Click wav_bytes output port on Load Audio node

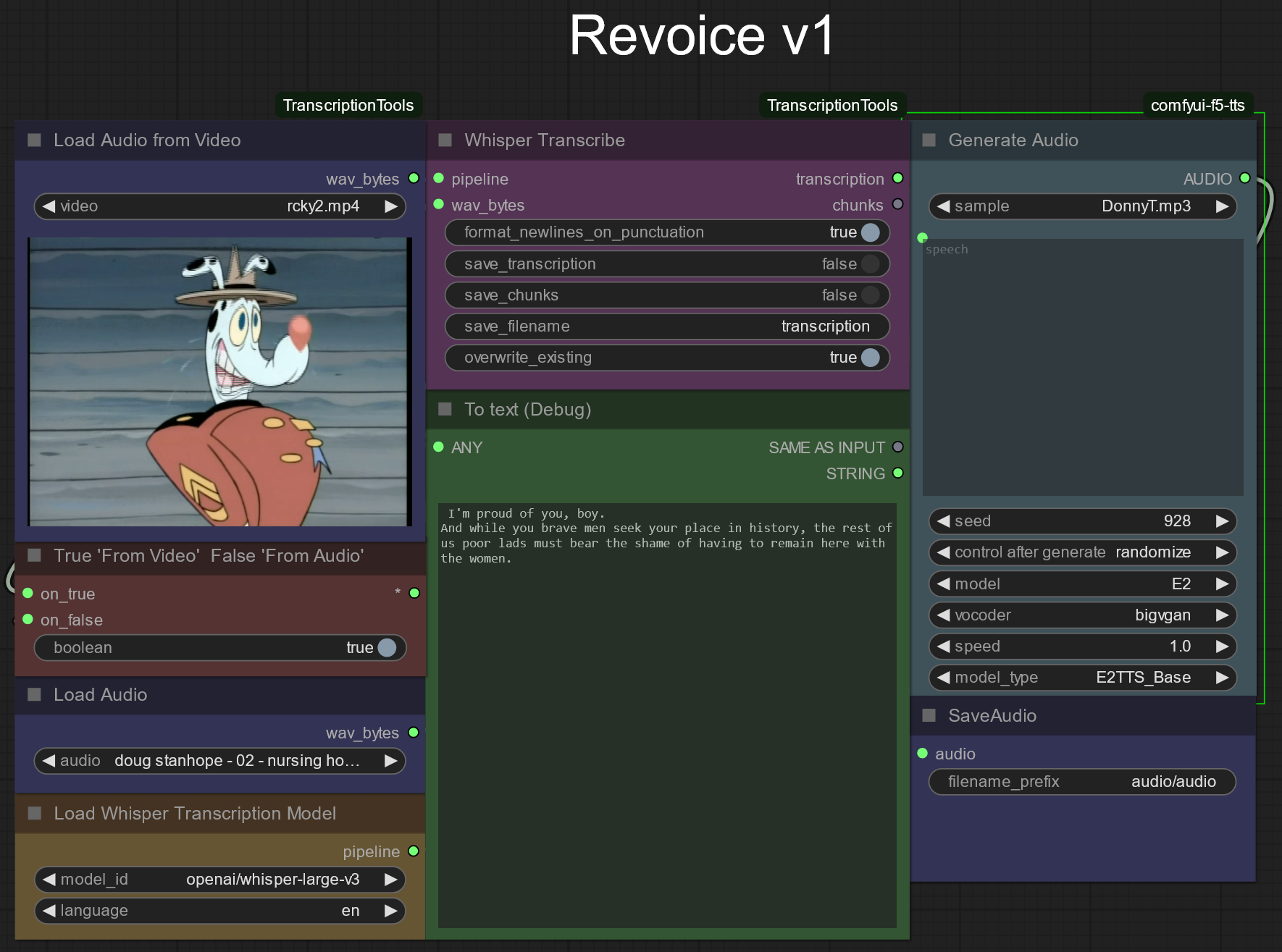coord(414,732)
